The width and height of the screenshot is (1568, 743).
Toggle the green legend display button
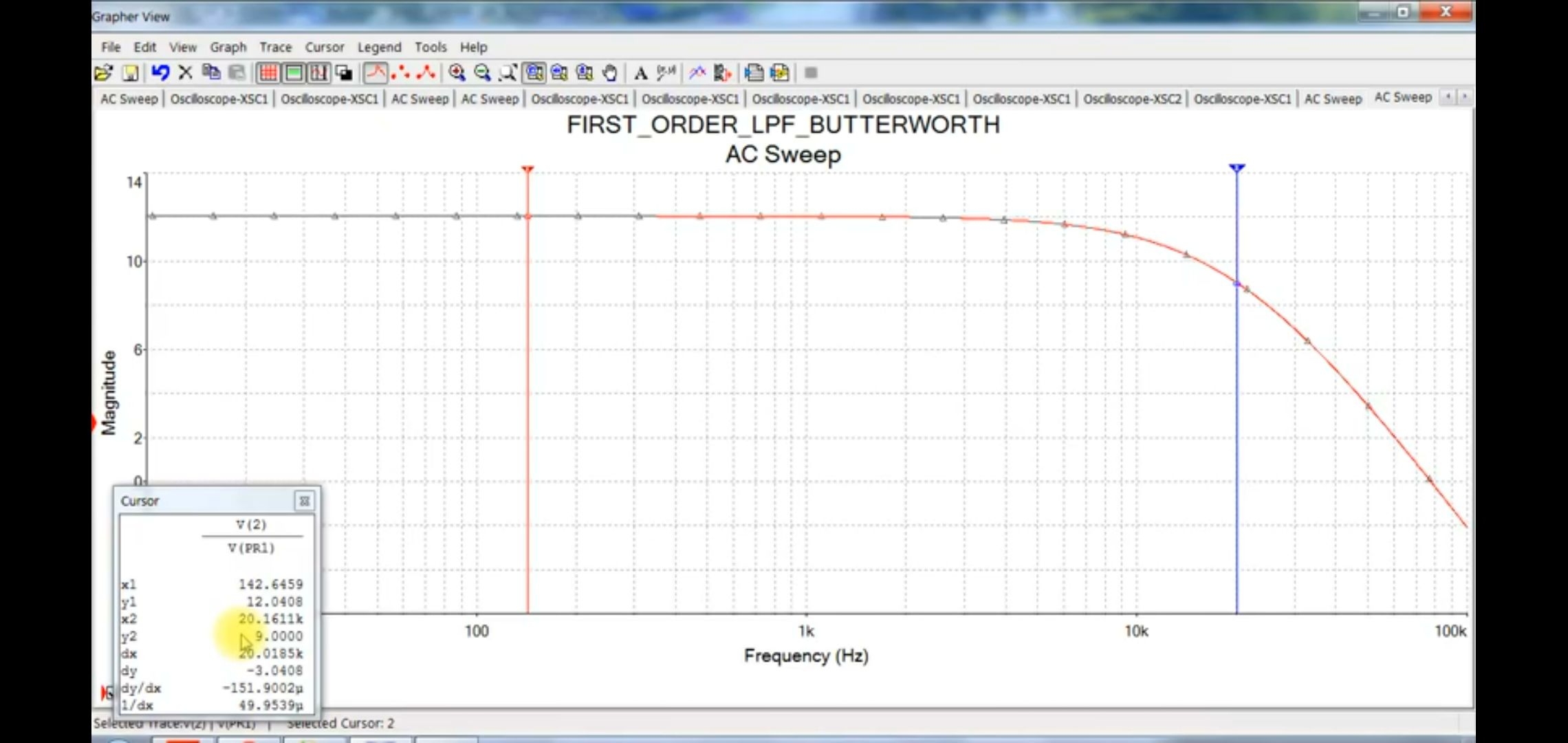point(294,73)
